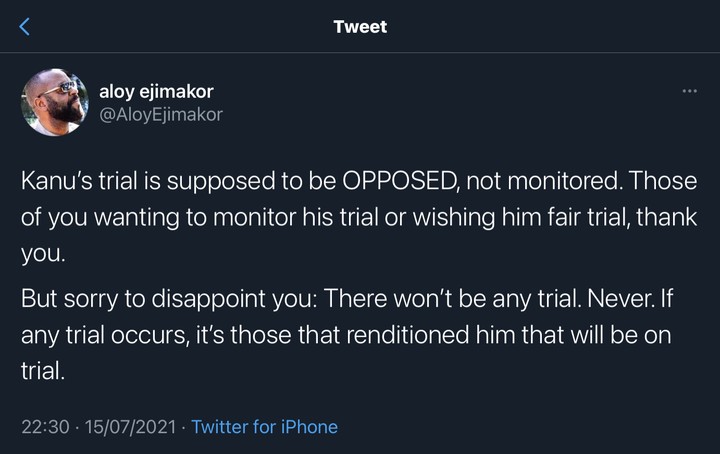Click the 22:30 timestamp
This screenshot has width=720, height=454.
click(45, 427)
